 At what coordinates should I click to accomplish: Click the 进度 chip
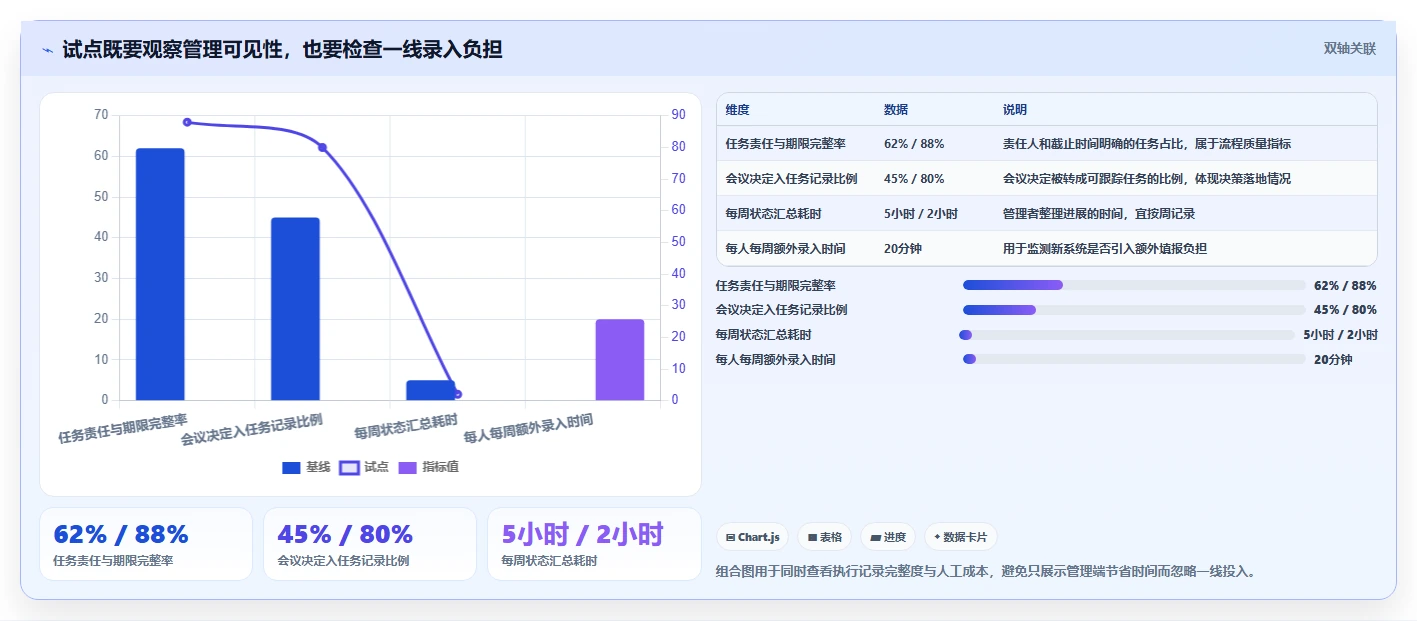click(888, 537)
